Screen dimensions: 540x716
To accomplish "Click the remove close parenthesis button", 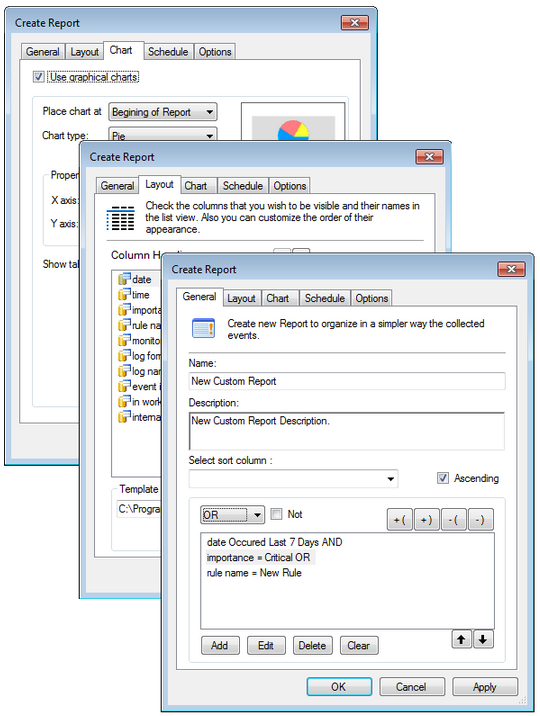I will pyautogui.click(x=481, y=520).
